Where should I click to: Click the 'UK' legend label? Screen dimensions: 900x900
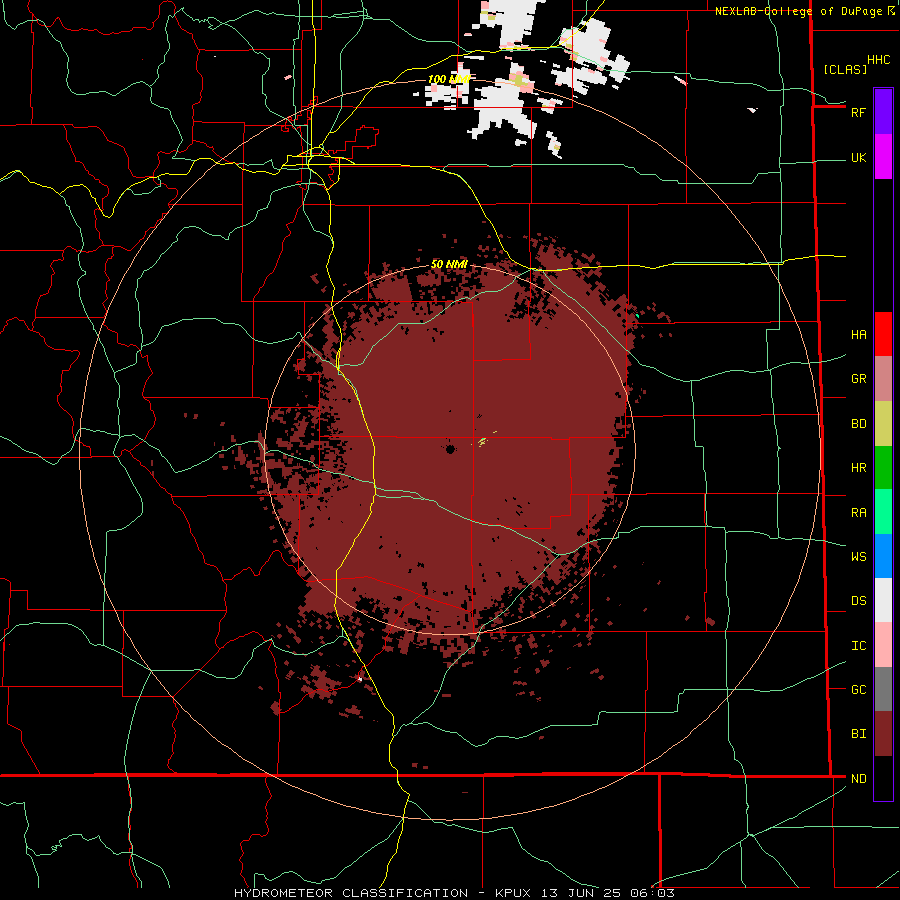pos(859,157)
